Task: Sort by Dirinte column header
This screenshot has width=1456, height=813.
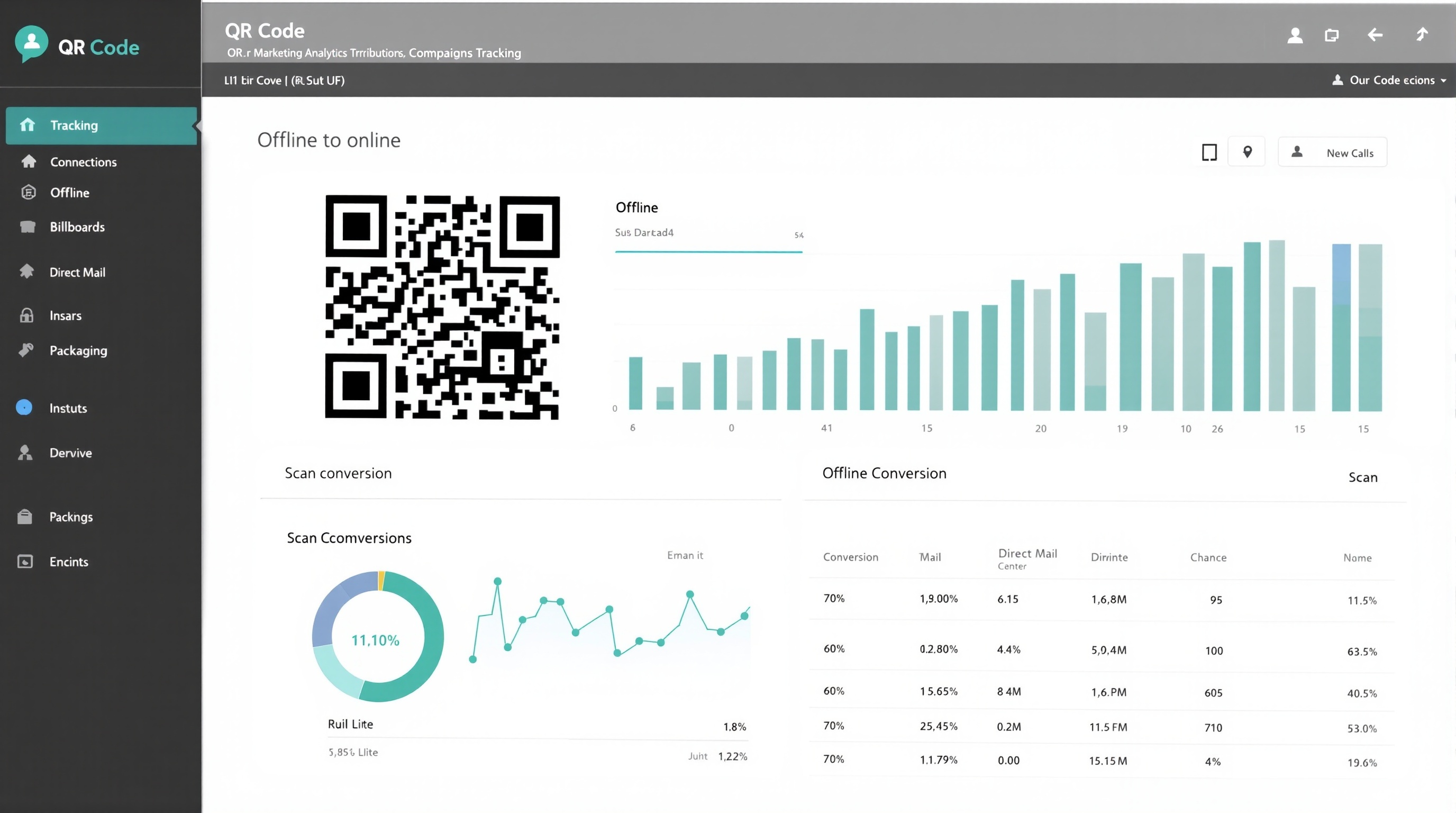Action: tap(1109, 557)
